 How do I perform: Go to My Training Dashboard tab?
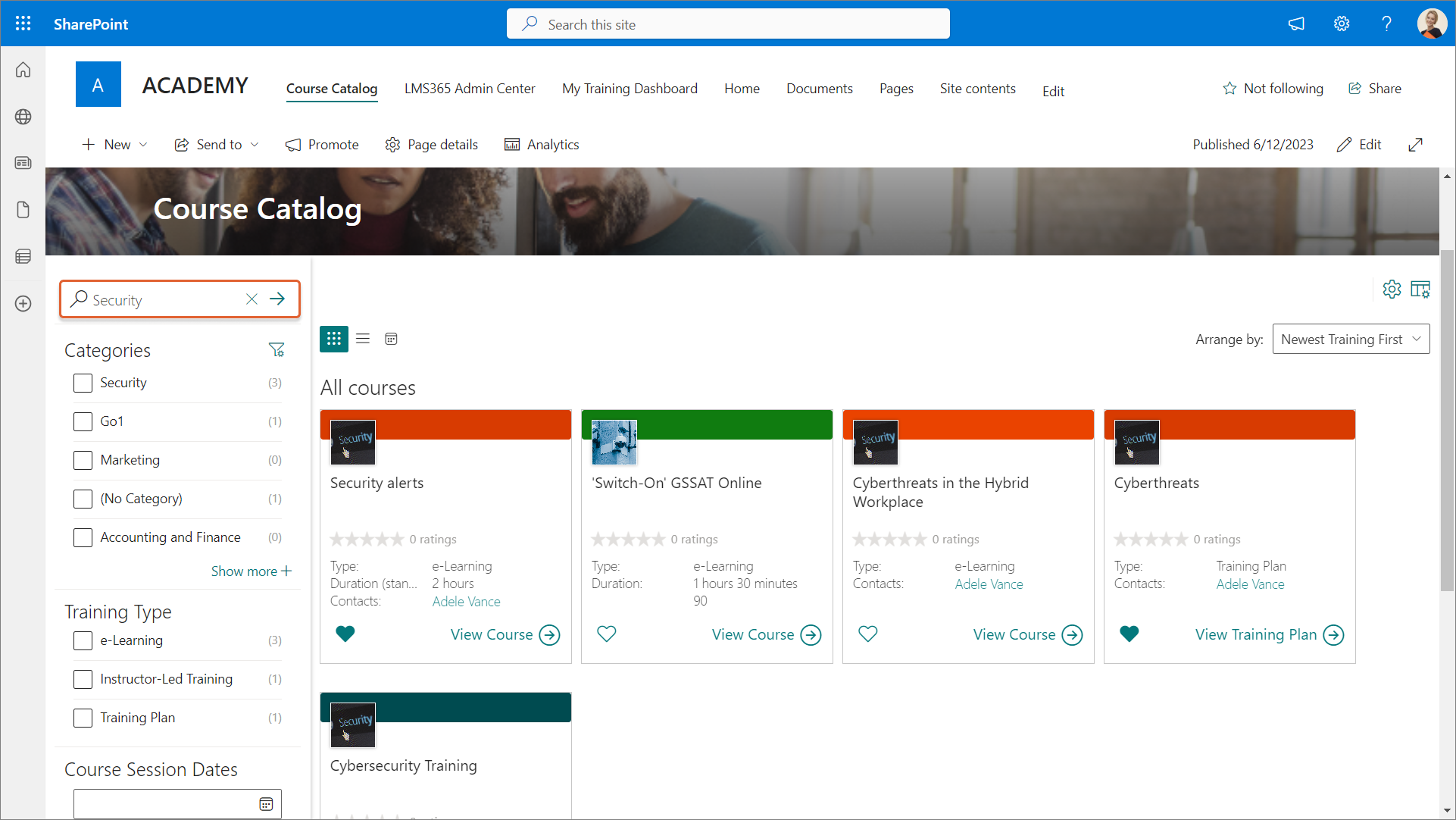[x=630, y=89]
